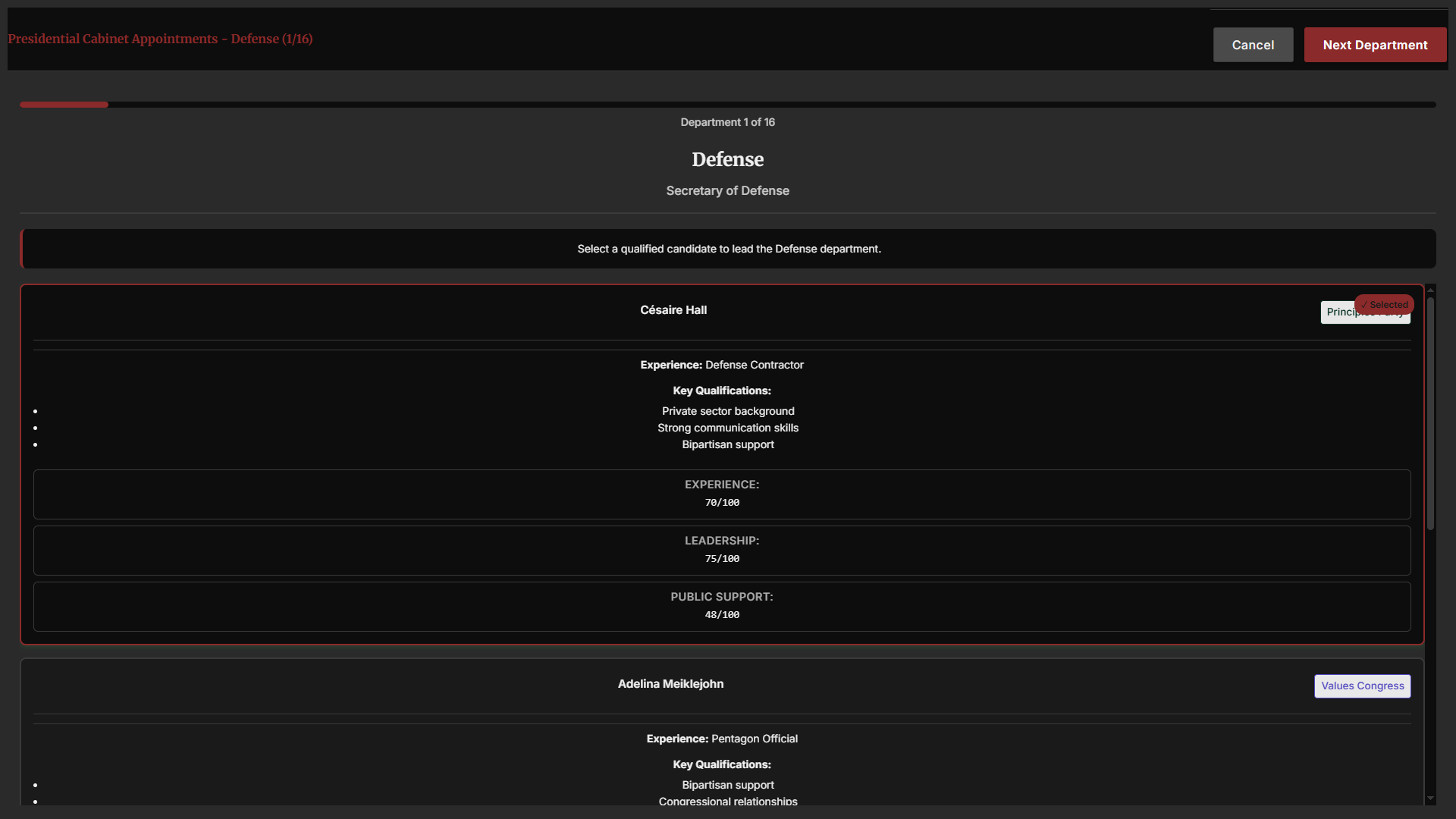Click the department progress bar

point(727,105)
